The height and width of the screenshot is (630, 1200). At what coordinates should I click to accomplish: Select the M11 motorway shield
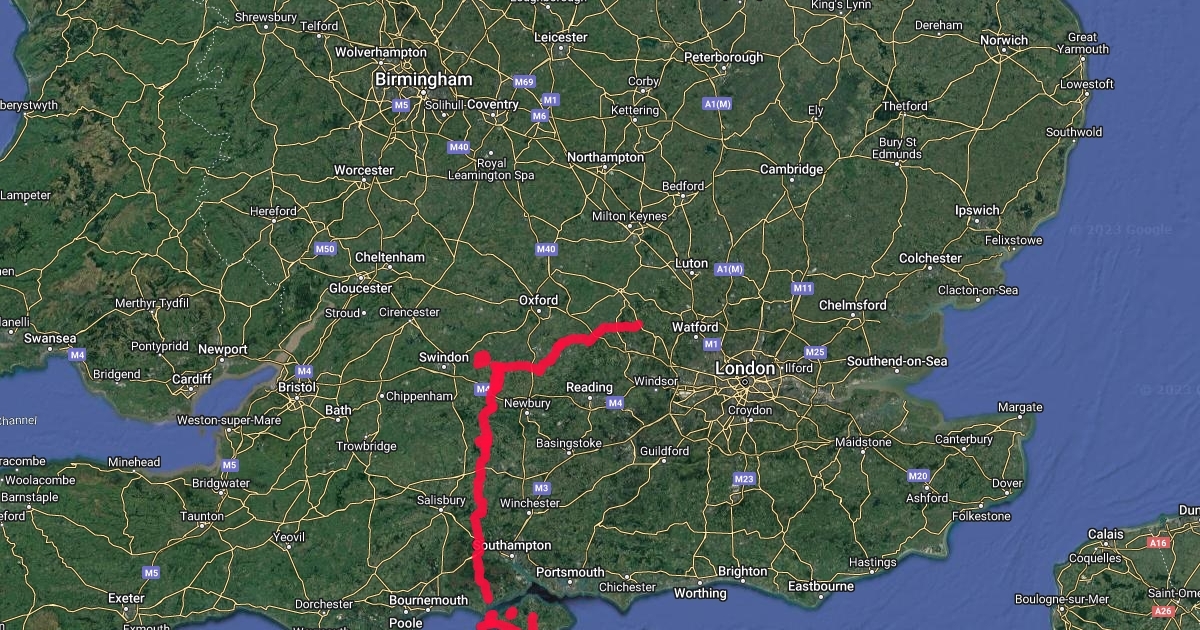tap(802, 289)
